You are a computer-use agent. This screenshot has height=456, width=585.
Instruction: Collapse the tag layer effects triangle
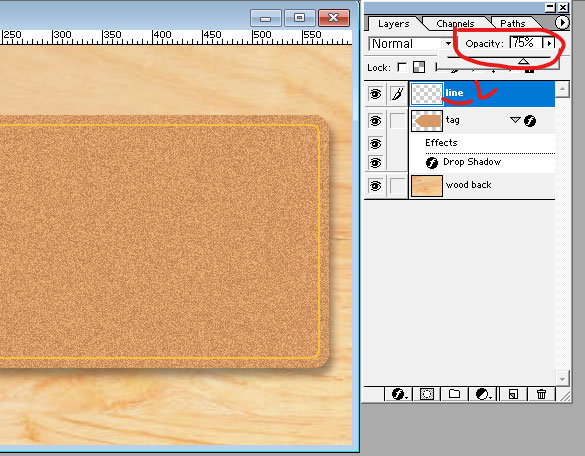[515, 120]
